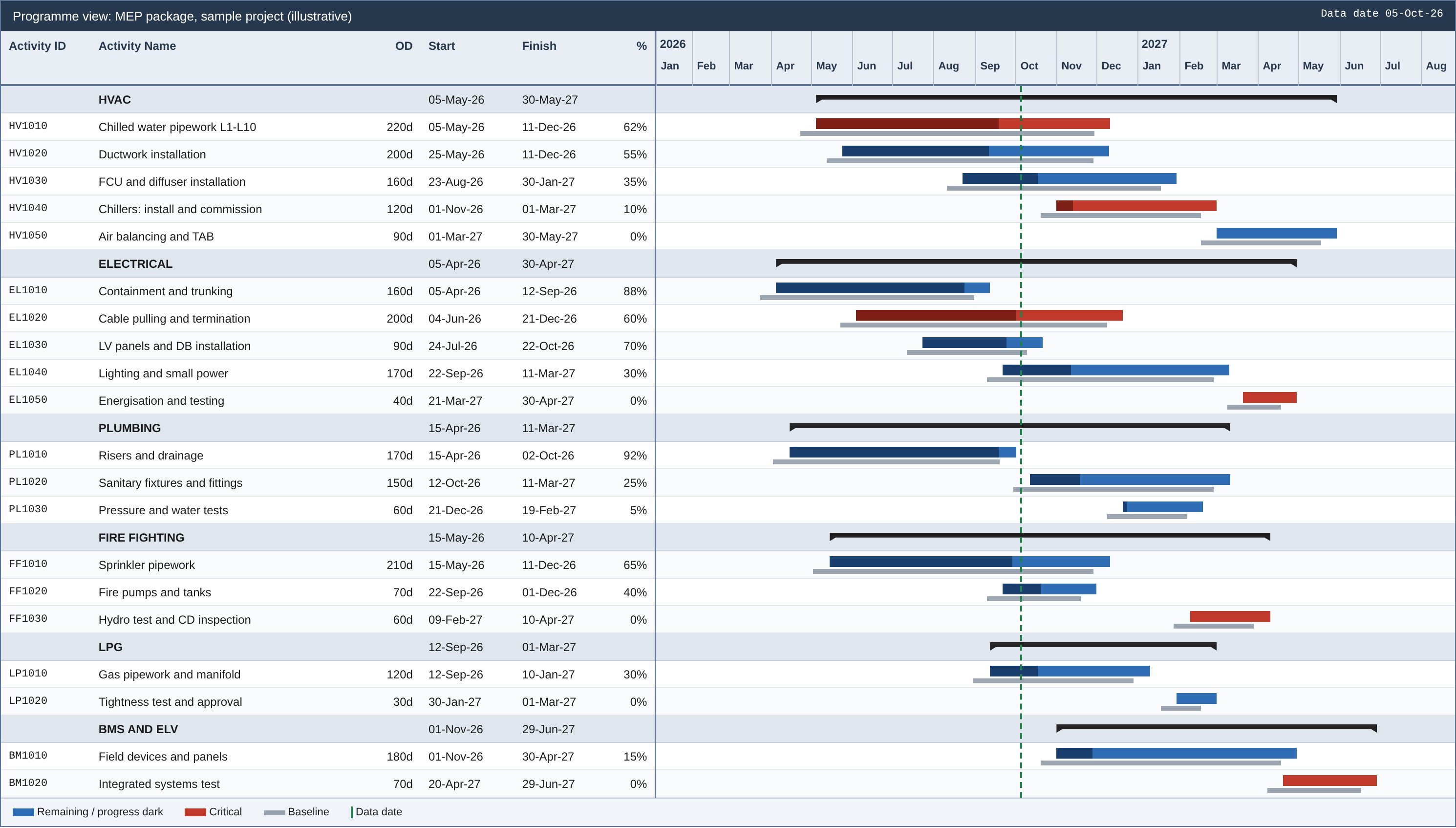Click the Chillers install and commission red bar
The width and height of the screenshot is (1456, 828).
[1136, 205]
